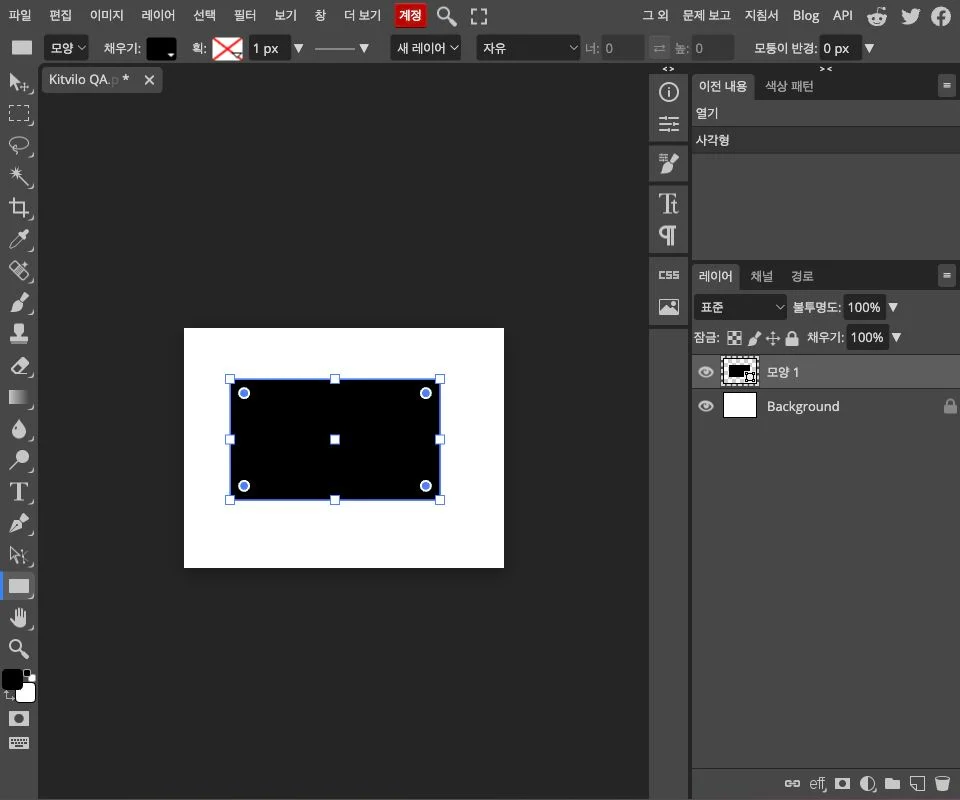Click the 열기 history entry

click(x=825, y=113)
